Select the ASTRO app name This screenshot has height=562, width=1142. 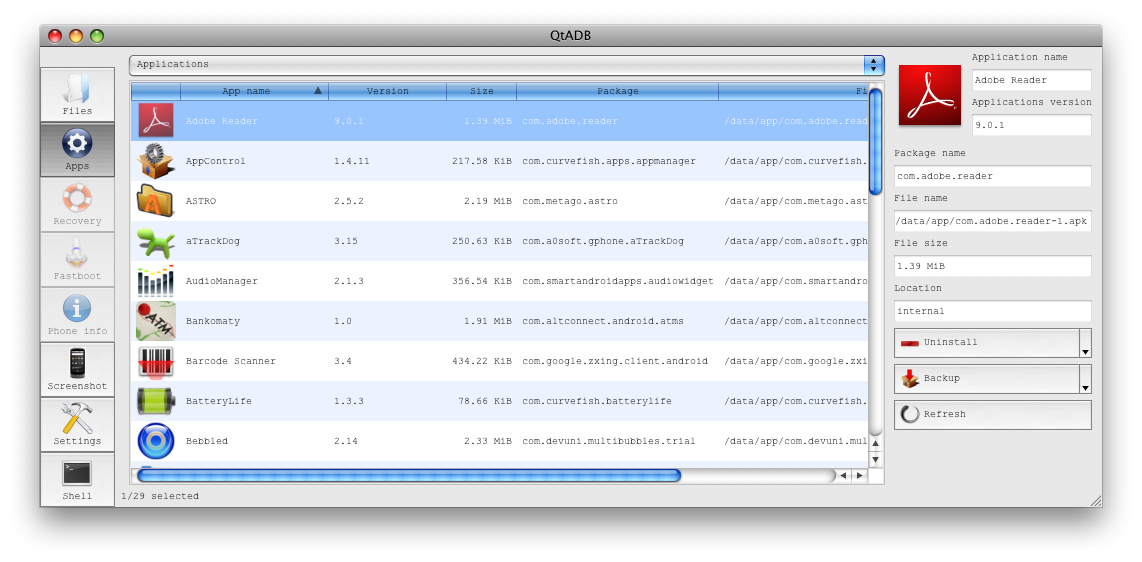coord(201,201)
